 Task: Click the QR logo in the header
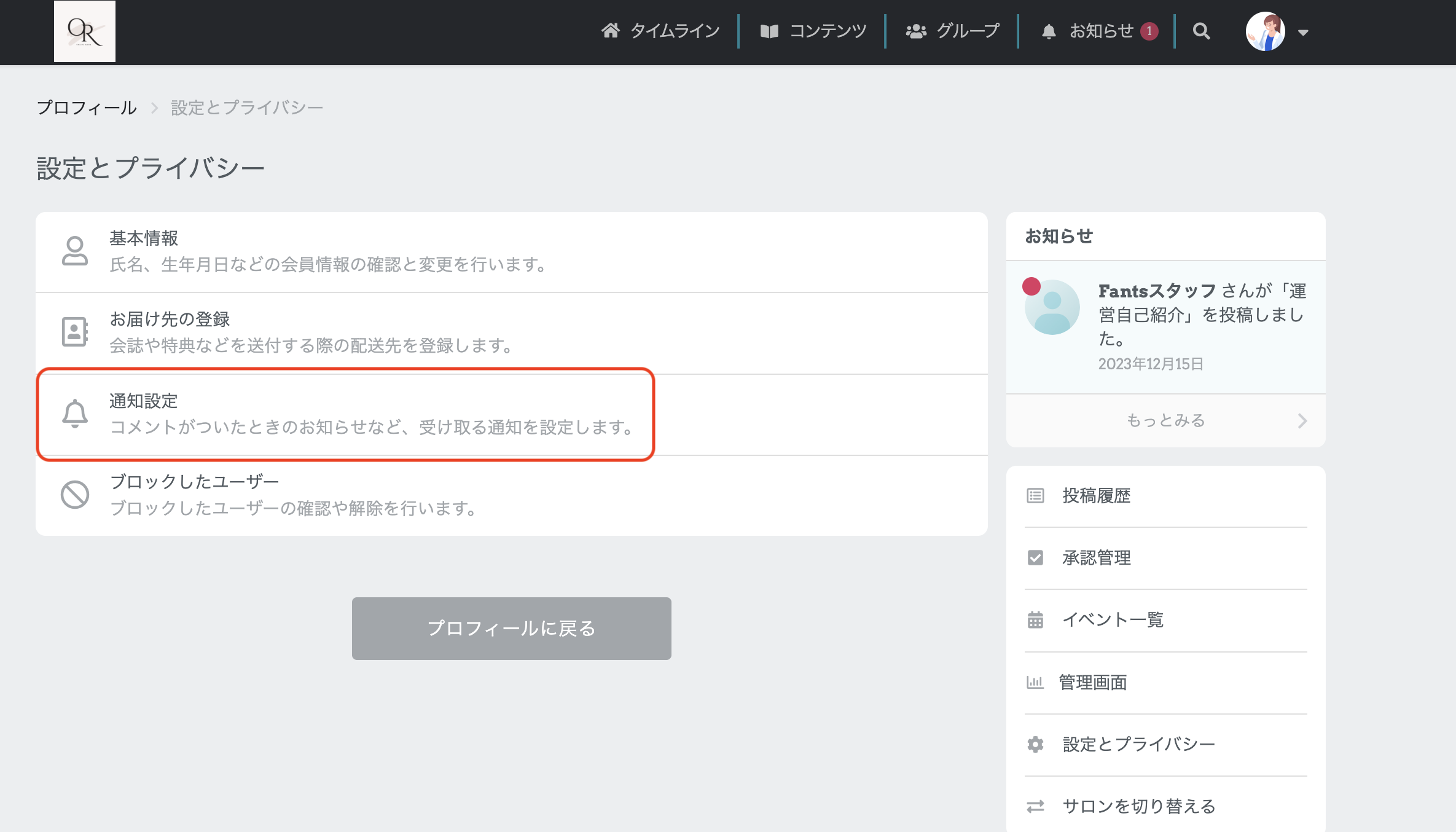tap(85, 31)
